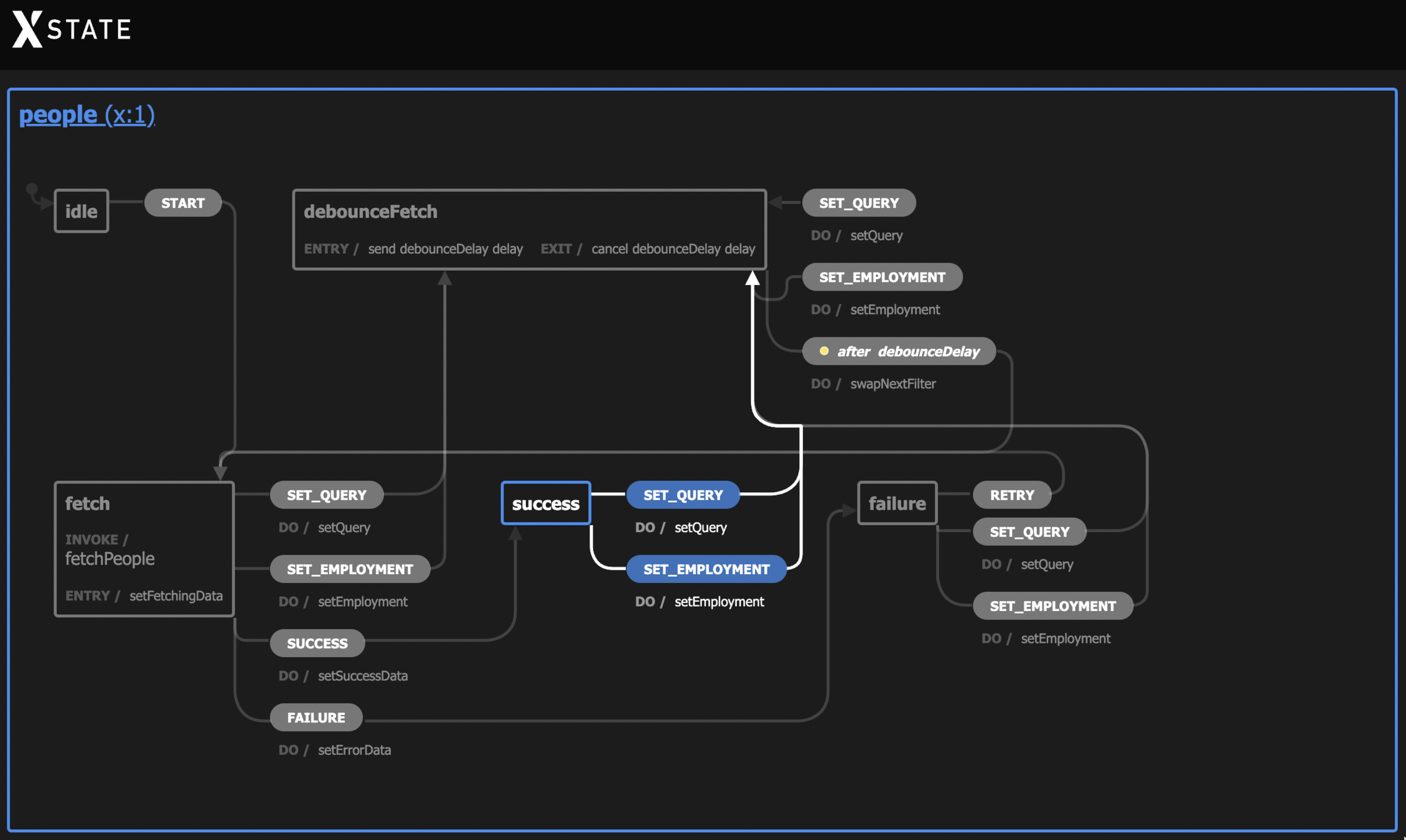The image size is (1406, 840).
Task: Click the XState logo
Action: tap(72, 29)
